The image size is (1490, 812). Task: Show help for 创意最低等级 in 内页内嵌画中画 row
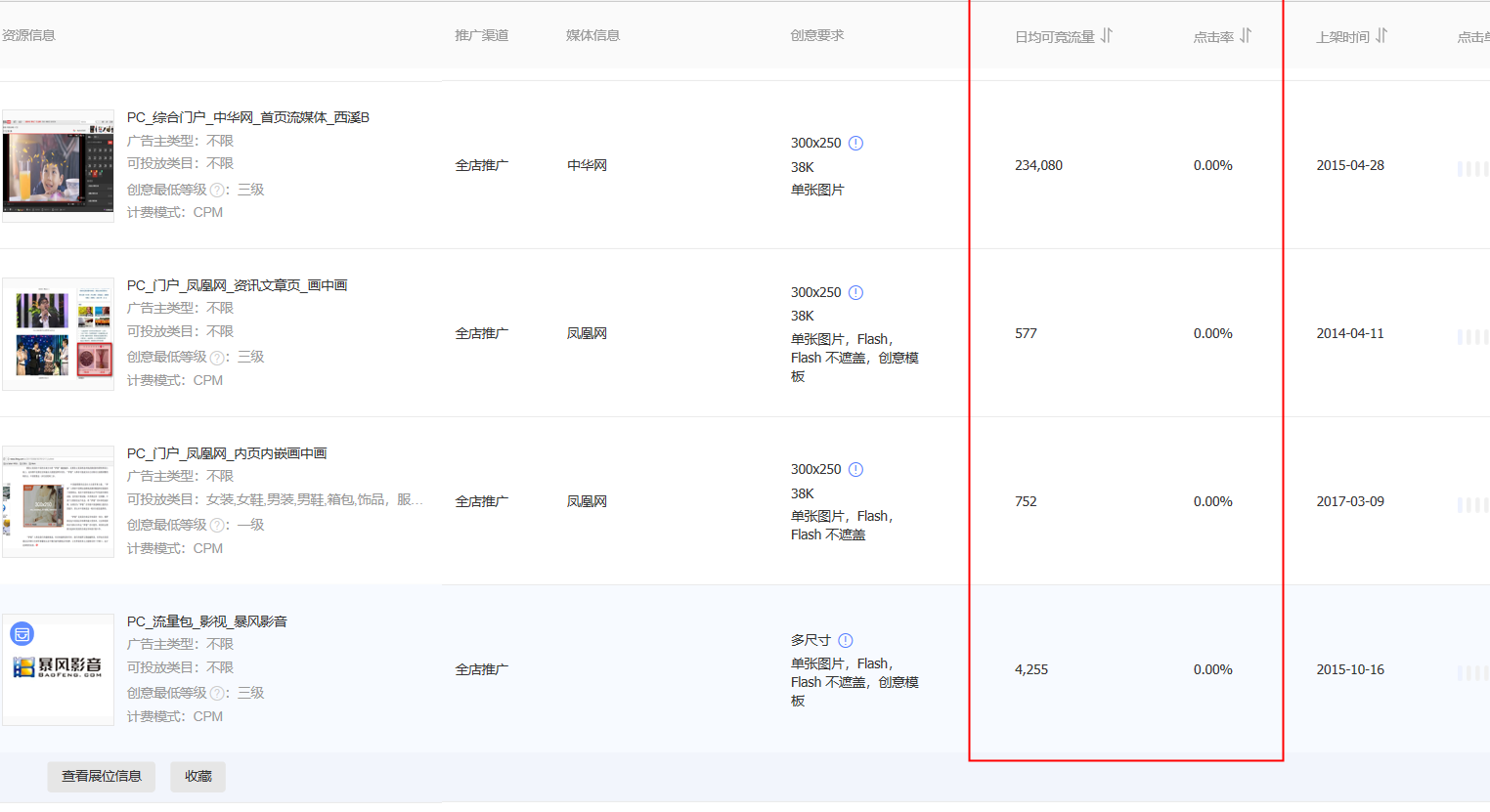click(x=217, y=526)
